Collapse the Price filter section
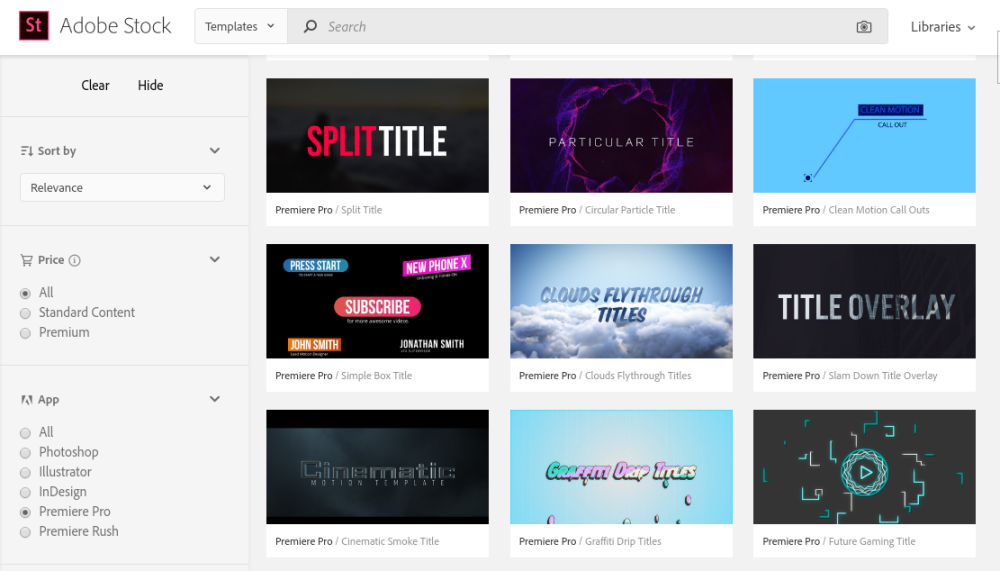 click(x=215, y=260)
